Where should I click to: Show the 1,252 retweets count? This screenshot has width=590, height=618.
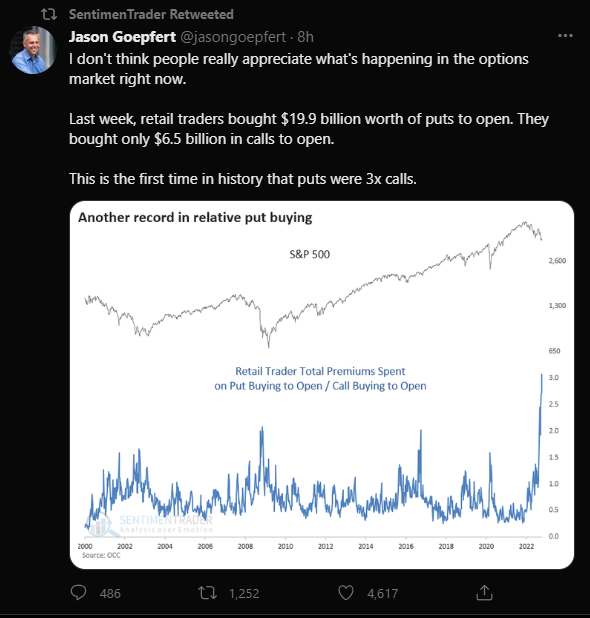(244, 594)
